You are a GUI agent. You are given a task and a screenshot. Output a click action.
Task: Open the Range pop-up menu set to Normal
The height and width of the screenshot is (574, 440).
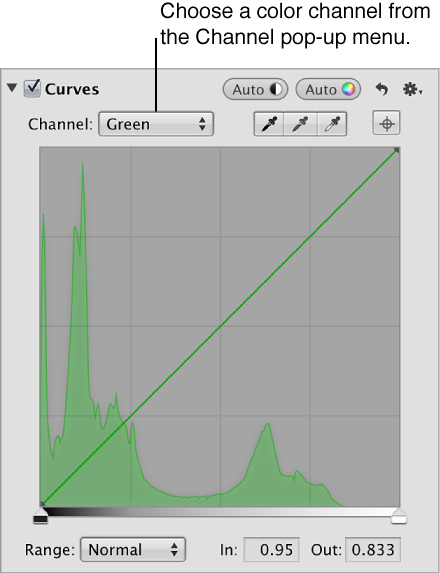(133, 549)
